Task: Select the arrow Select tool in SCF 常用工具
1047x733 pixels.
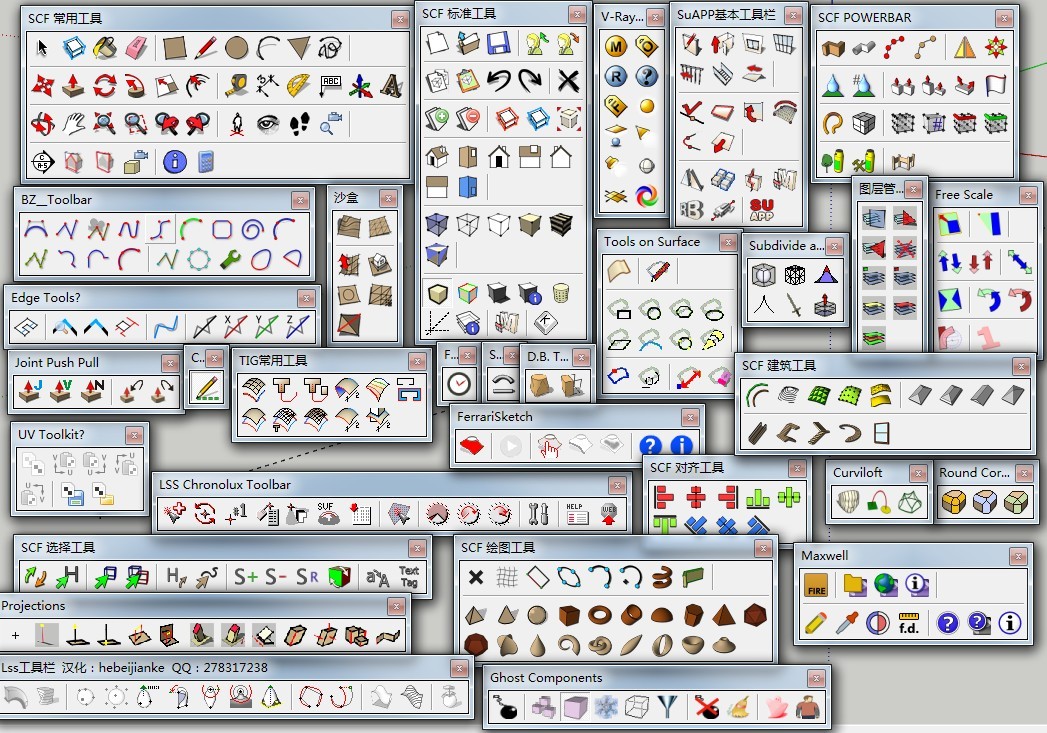Action: pos(43,47)
